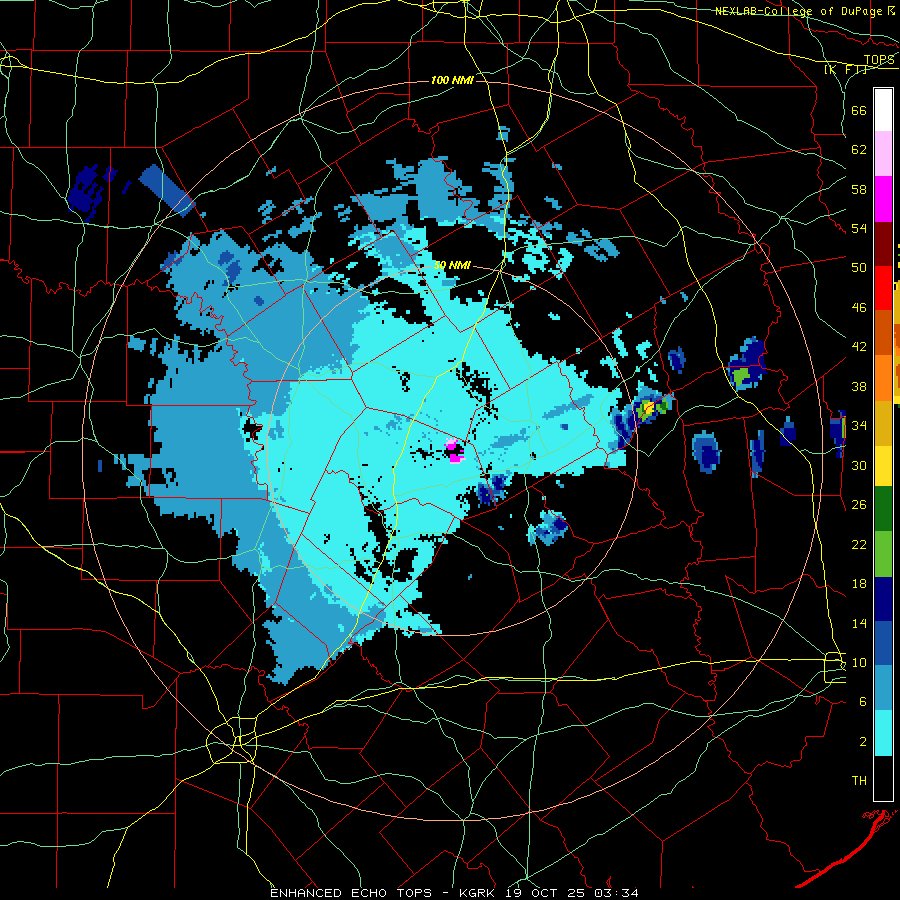Viewport: 900px width, 900px height.
Task: Click the legend value '34'
Action: pos(859,425)
